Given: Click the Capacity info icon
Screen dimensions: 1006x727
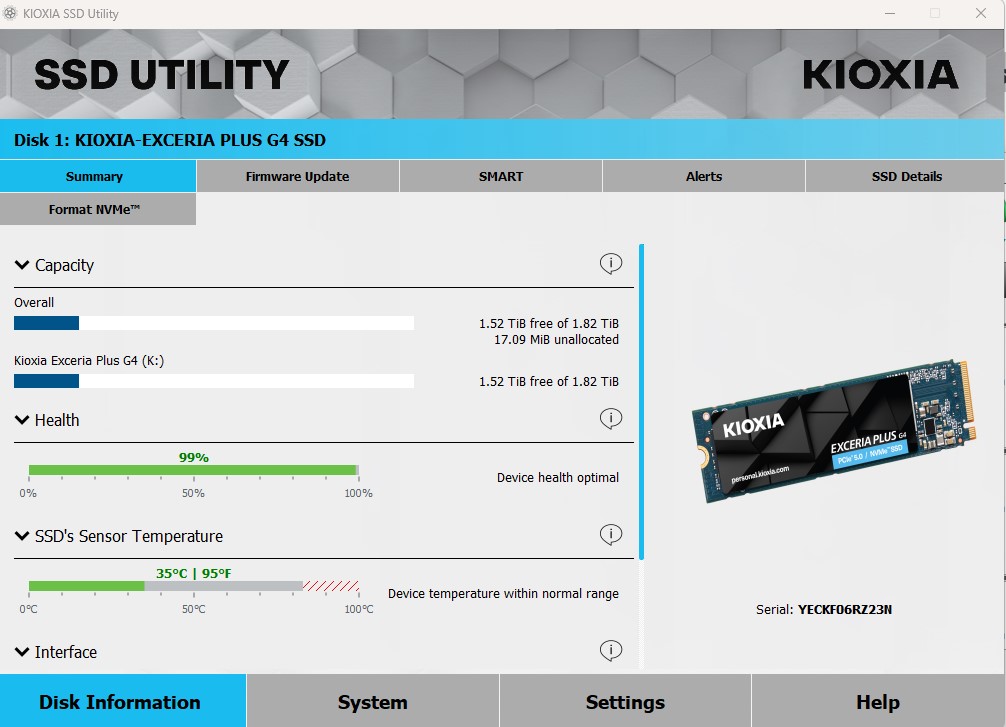Looking at the screenshot, I should click(610, 264).
